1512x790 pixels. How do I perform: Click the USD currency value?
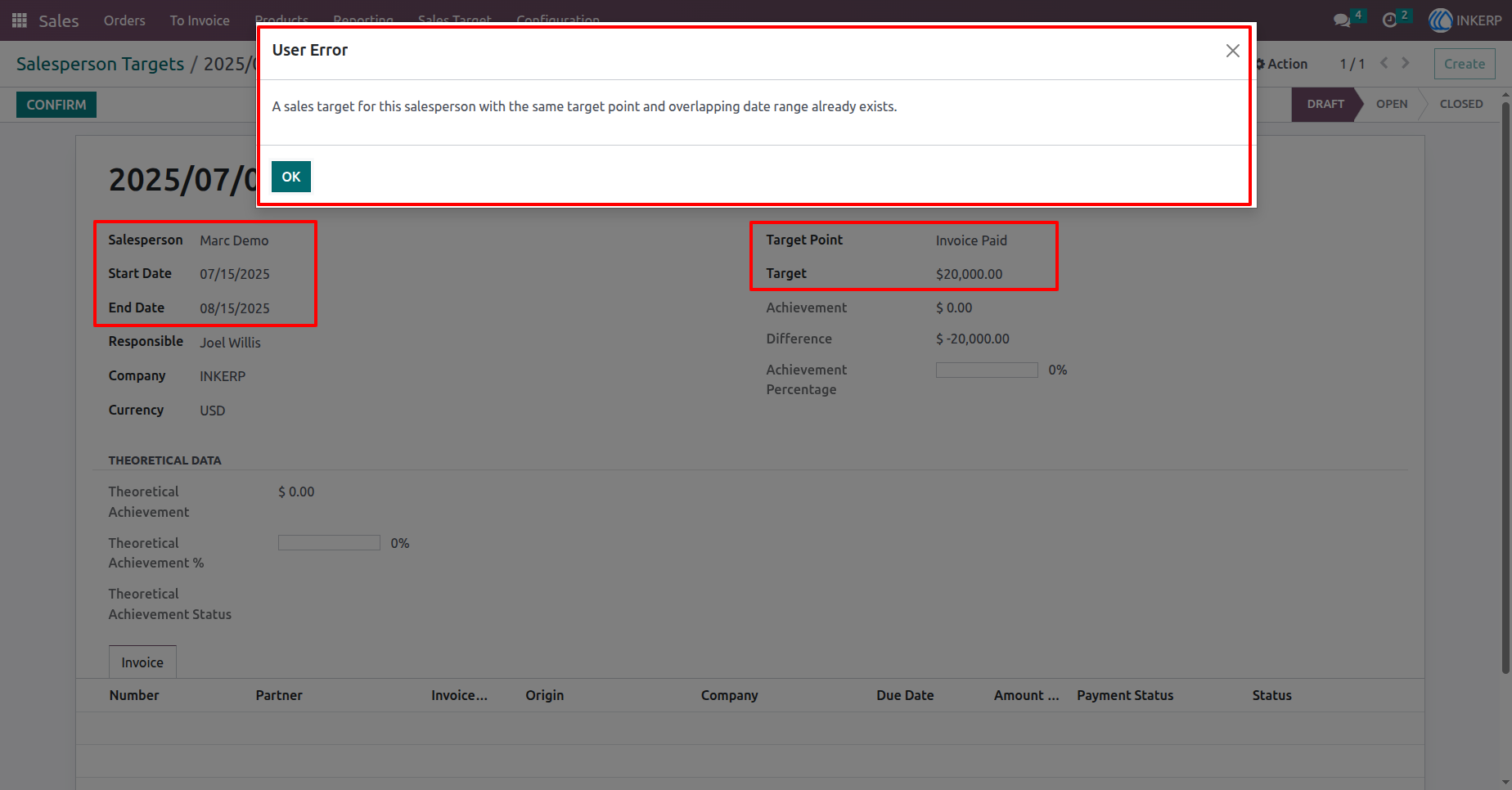[x=212, y=411]
